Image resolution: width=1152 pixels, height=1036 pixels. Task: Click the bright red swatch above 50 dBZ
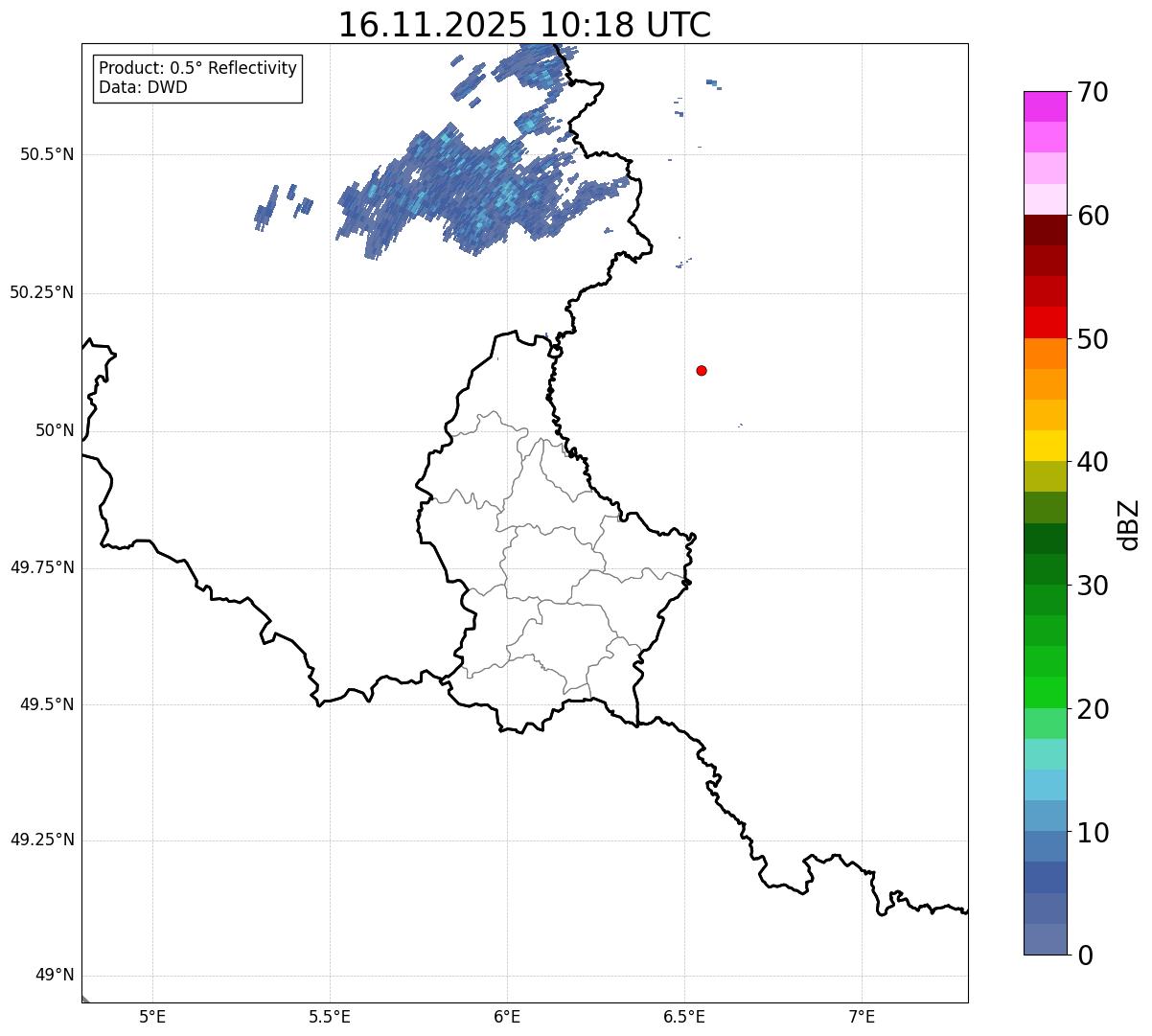(1045, 322)
